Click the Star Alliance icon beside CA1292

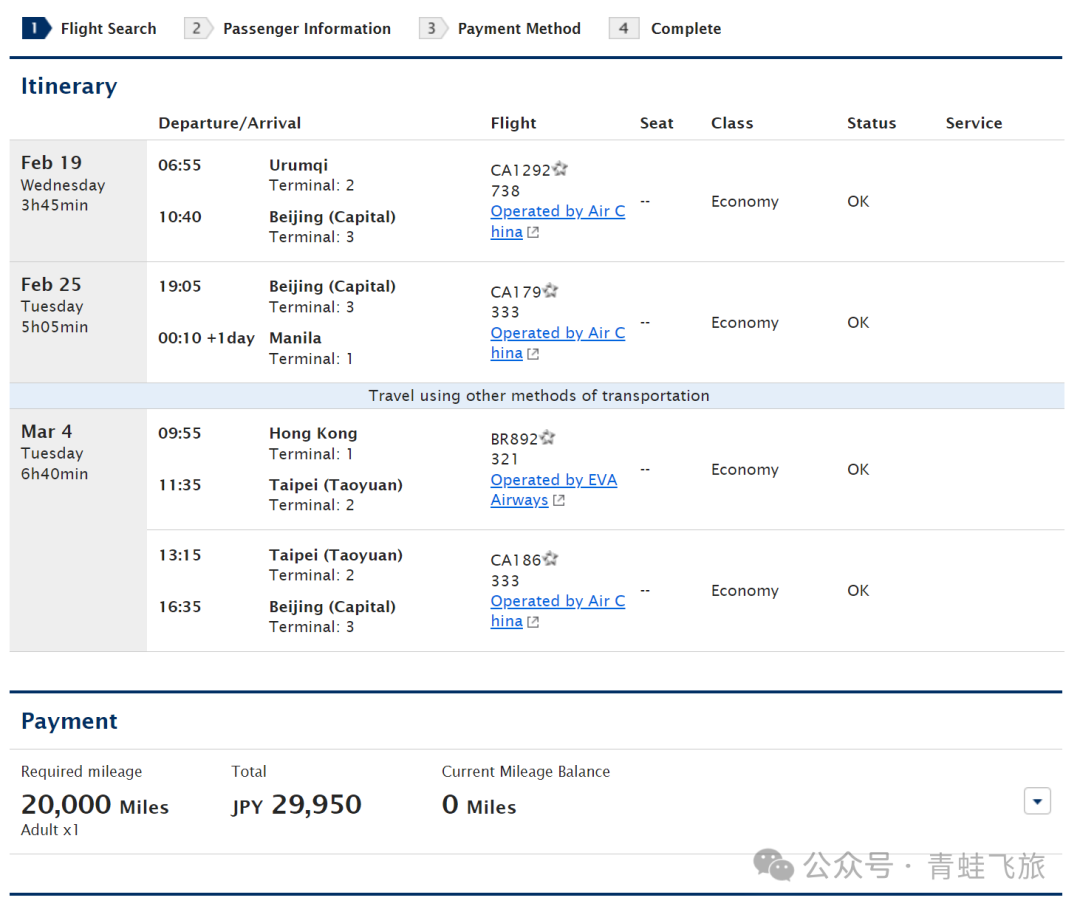point(560,169)
